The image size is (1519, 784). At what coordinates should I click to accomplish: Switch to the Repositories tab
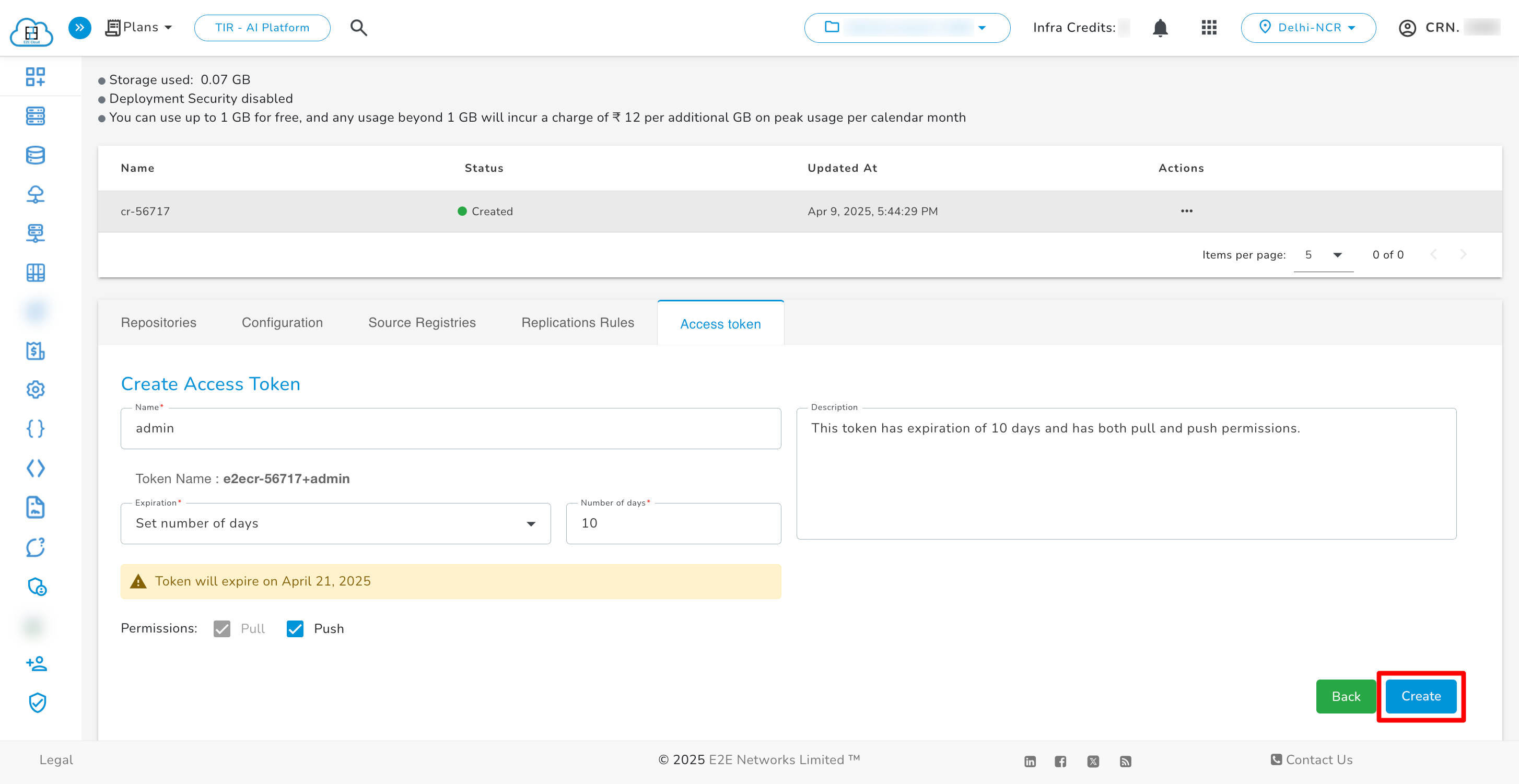click(x=159, y=322)
